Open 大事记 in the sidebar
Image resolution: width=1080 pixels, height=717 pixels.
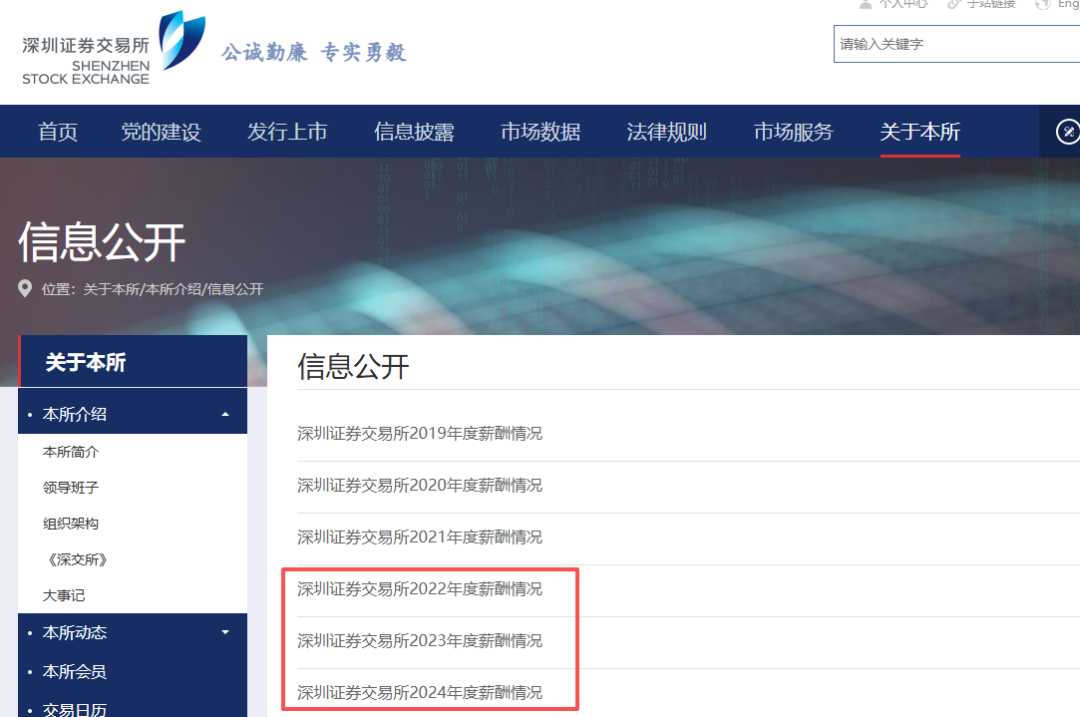(x=64, y=596)
